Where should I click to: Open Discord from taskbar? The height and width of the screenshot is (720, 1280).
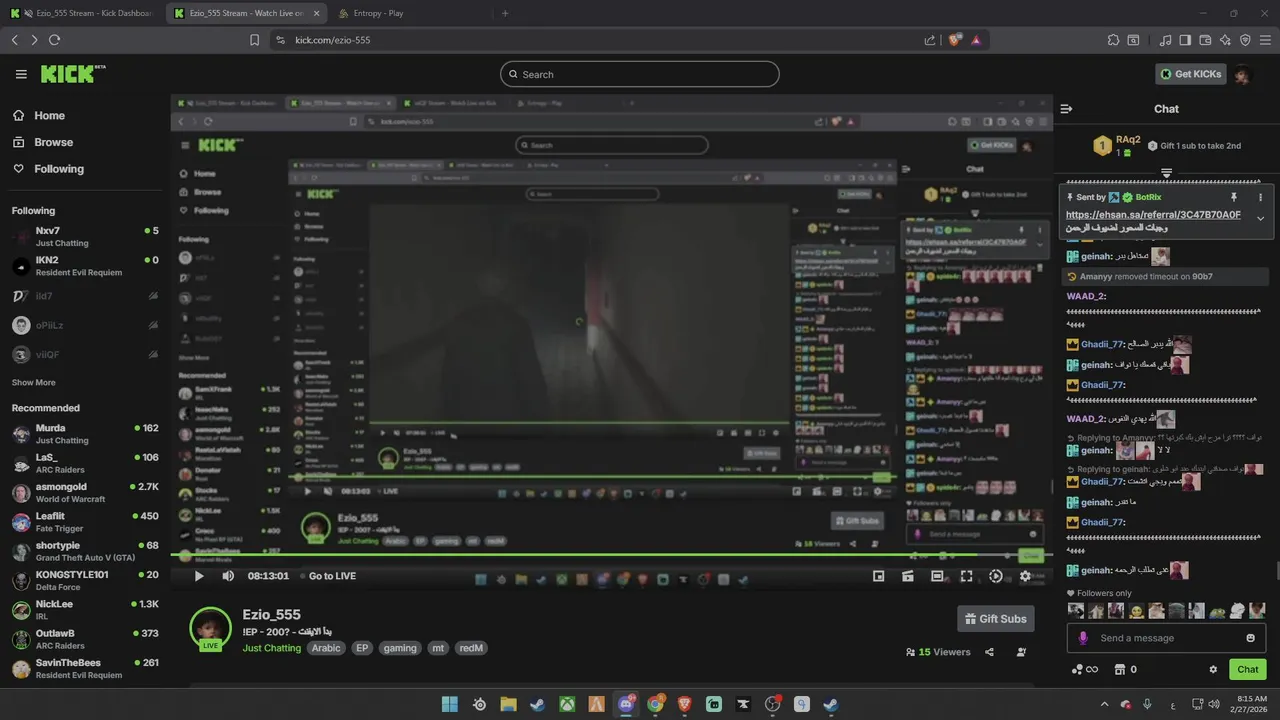[626, 704]
